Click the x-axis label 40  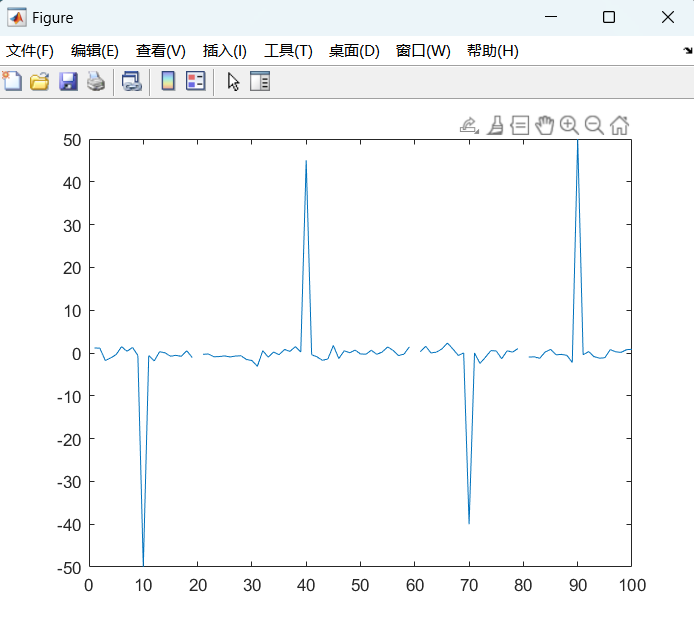306,585
